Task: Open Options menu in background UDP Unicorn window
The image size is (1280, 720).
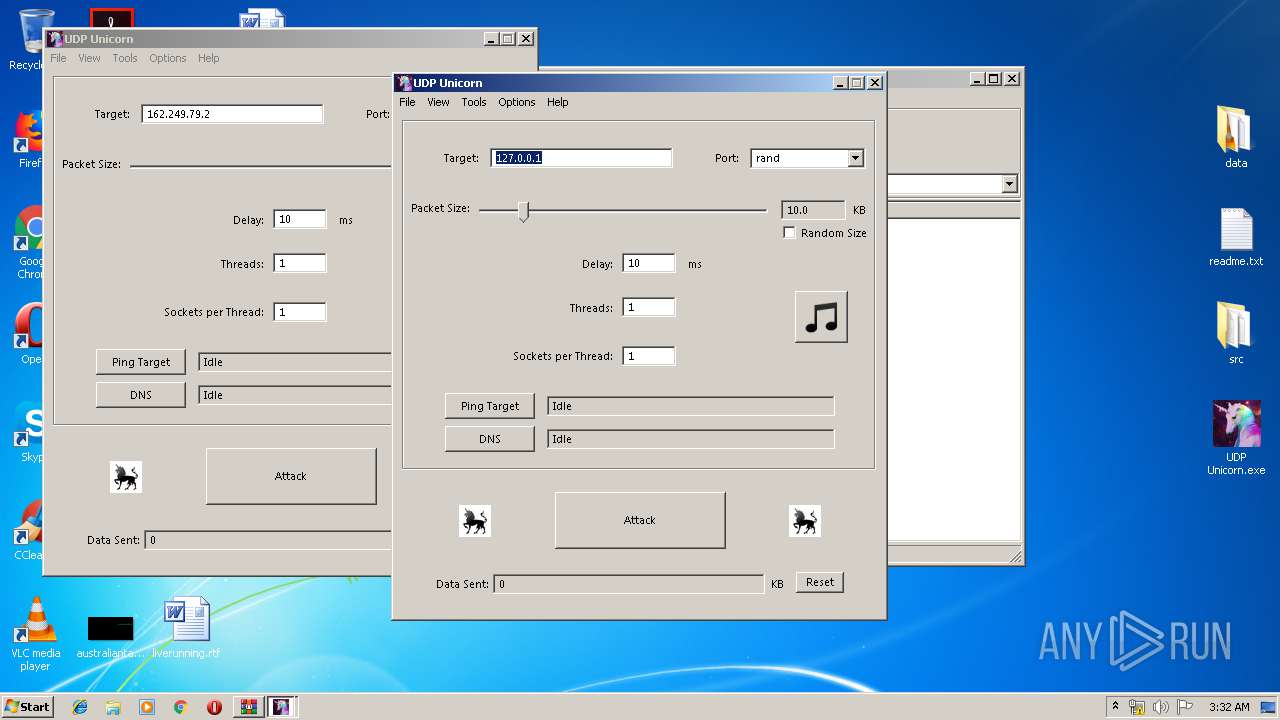Action: (168, 58)
